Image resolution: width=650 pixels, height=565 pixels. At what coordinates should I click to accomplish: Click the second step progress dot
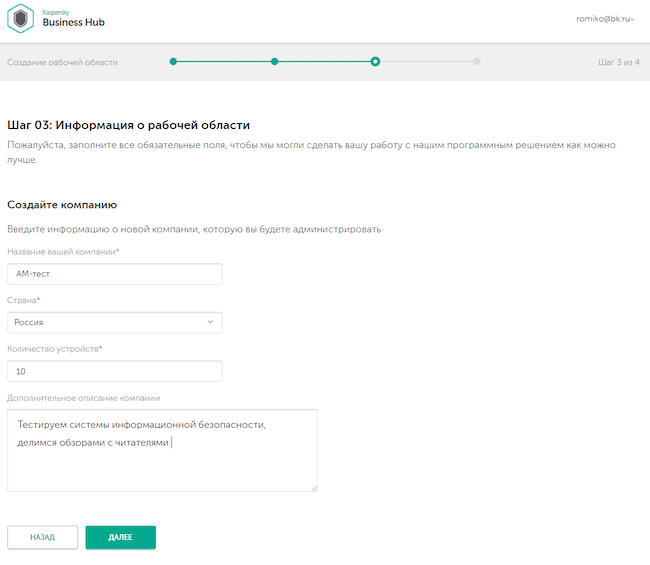(274, 62)
